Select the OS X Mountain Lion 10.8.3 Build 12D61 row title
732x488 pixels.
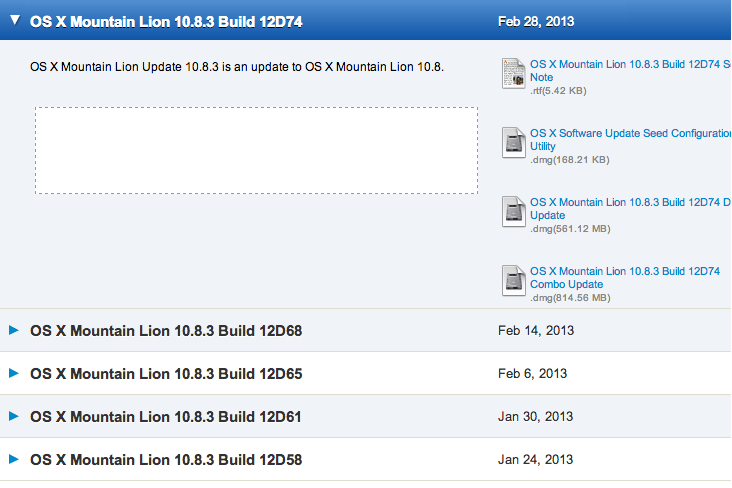[166, 417]
